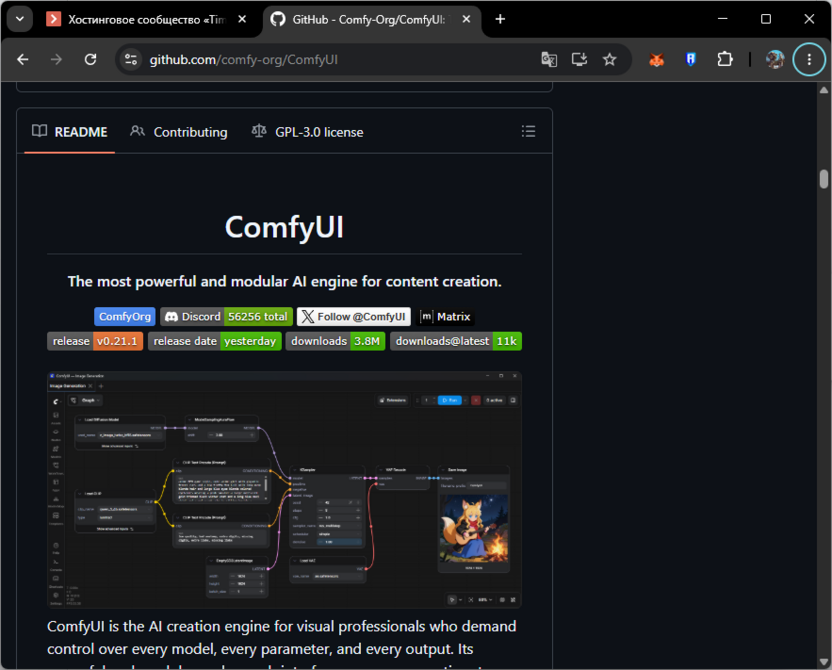Open the browser profile avatar
Image resolution: width=832 pixels, height=670 pixels.
775,59
